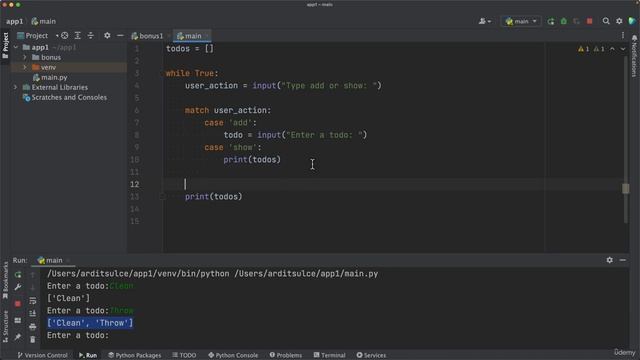640x360 pixels.
Task: Open Version Control tool window
Action: coord(42,355)
